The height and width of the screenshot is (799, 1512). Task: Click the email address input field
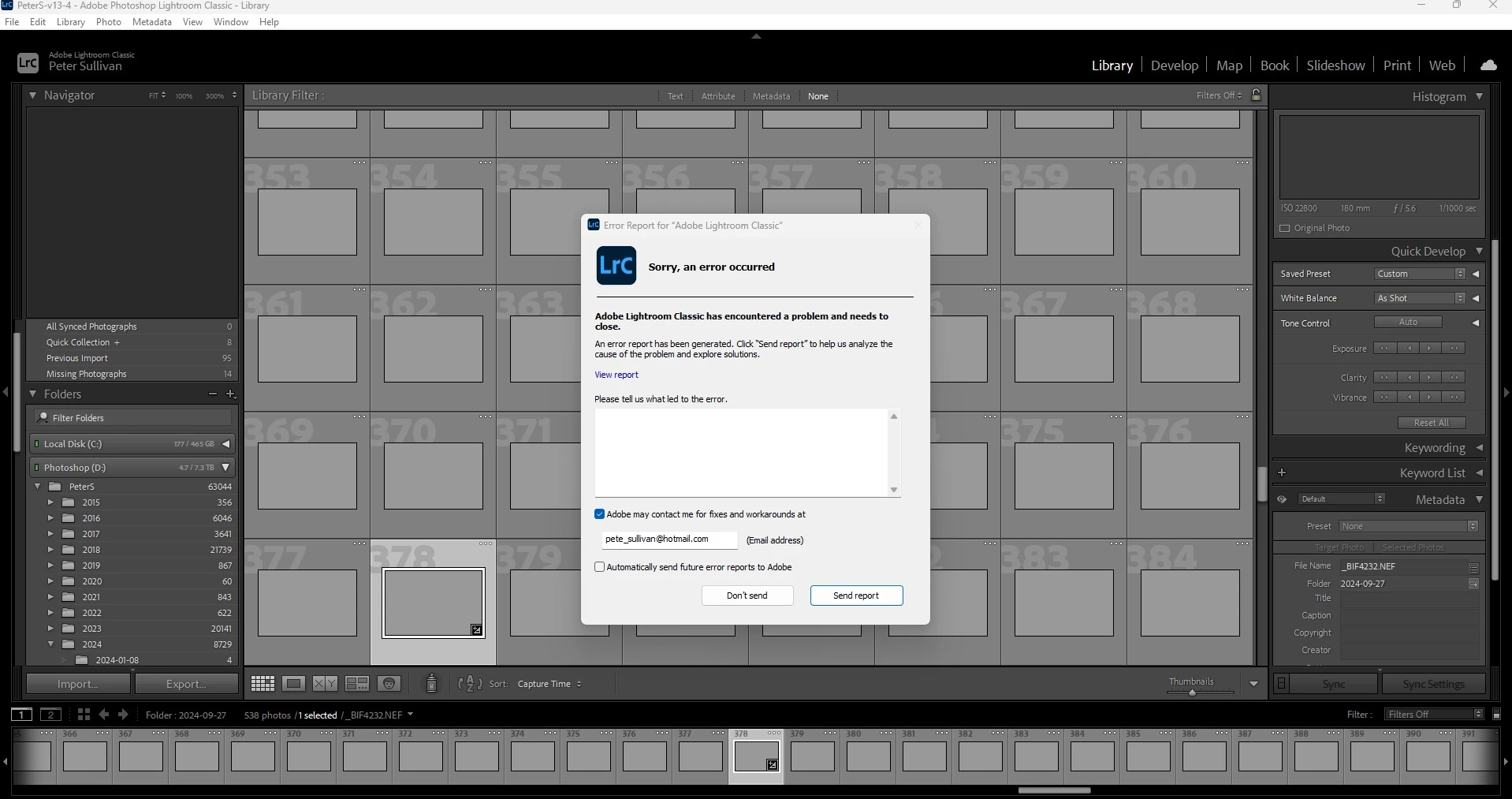click(x=669, y=540)
